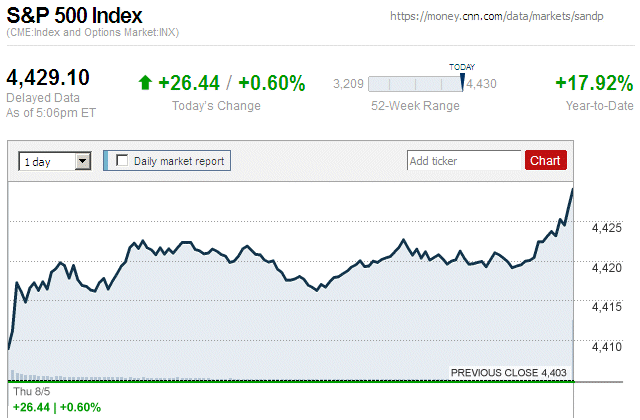Click the green up arrow icon
The width and height of the screenshot is (640, 420).
click(x=145, y=83)
